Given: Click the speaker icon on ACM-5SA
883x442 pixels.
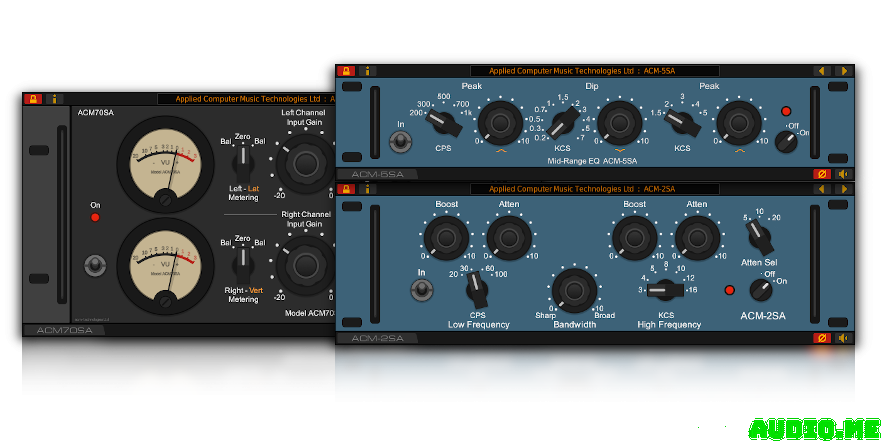Looking at the screenshot, I should tap(842, 174).
